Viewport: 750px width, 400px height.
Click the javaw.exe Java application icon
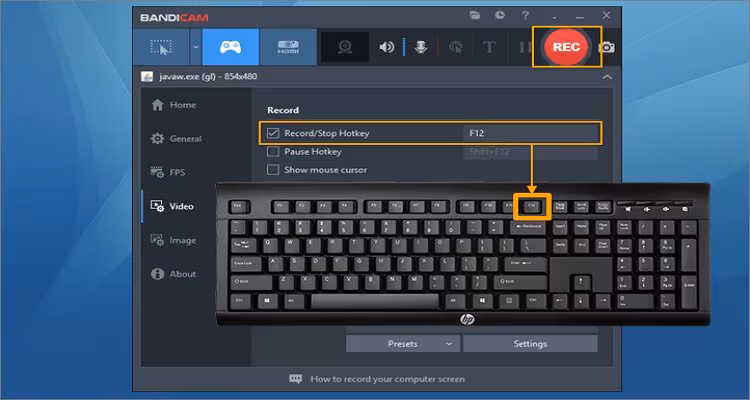point(147,77)
